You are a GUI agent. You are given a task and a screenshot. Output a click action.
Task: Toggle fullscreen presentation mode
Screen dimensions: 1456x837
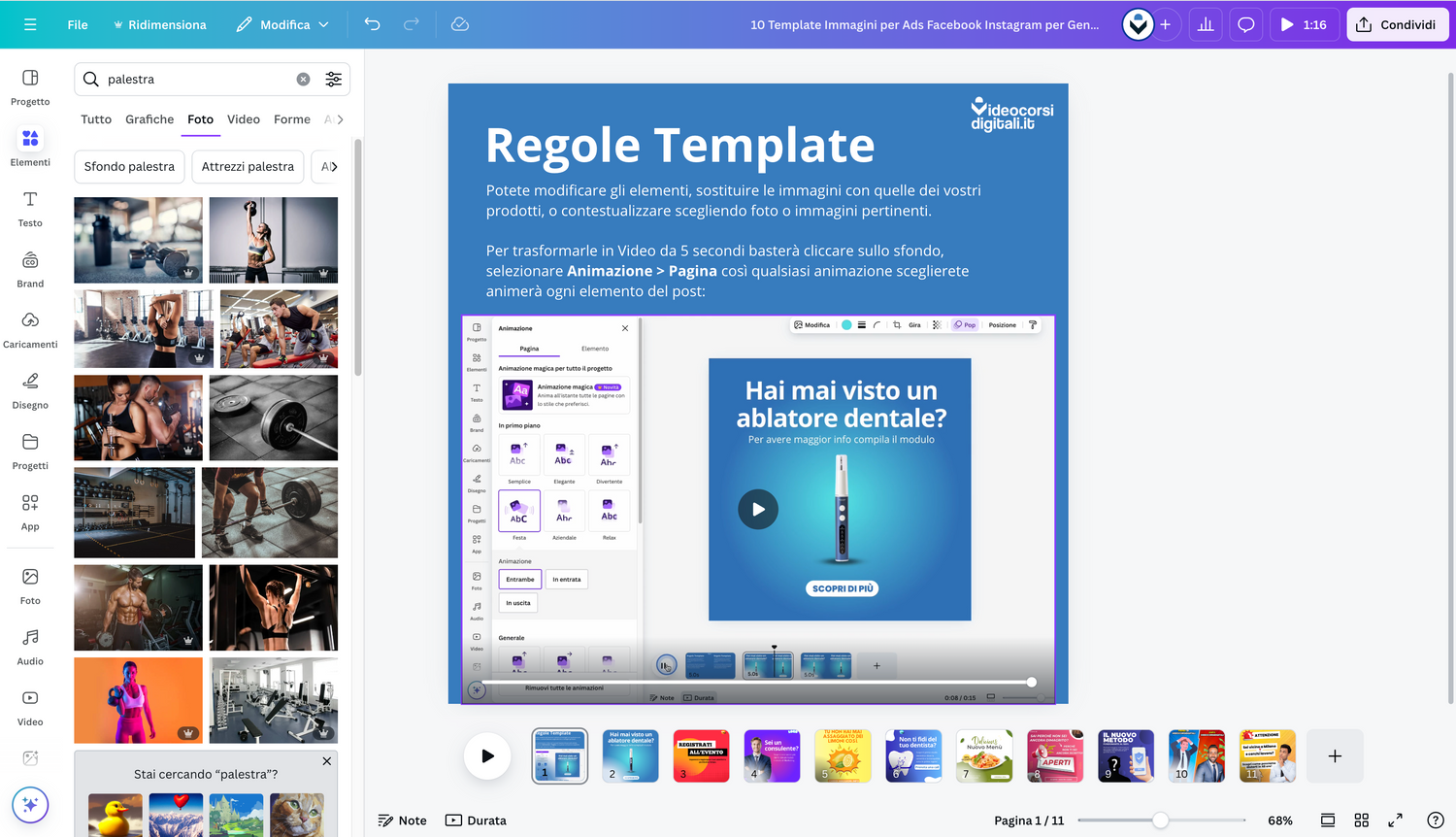[x=1395, y=820]
